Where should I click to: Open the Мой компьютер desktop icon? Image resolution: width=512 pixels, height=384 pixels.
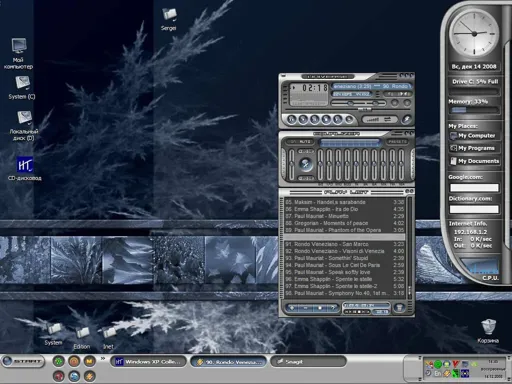pyautogui.click(x=19, y=53)
